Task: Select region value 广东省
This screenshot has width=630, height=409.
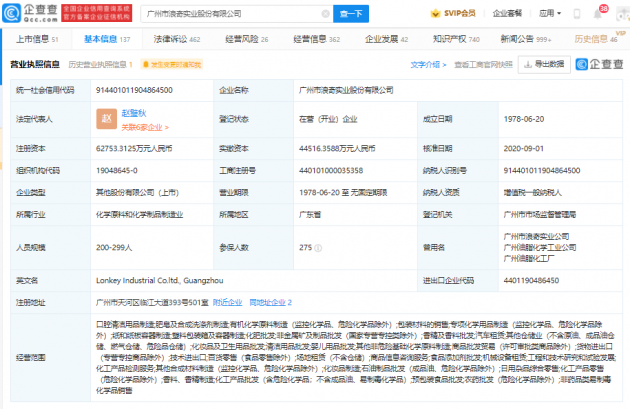Action: tap(310, 215)
